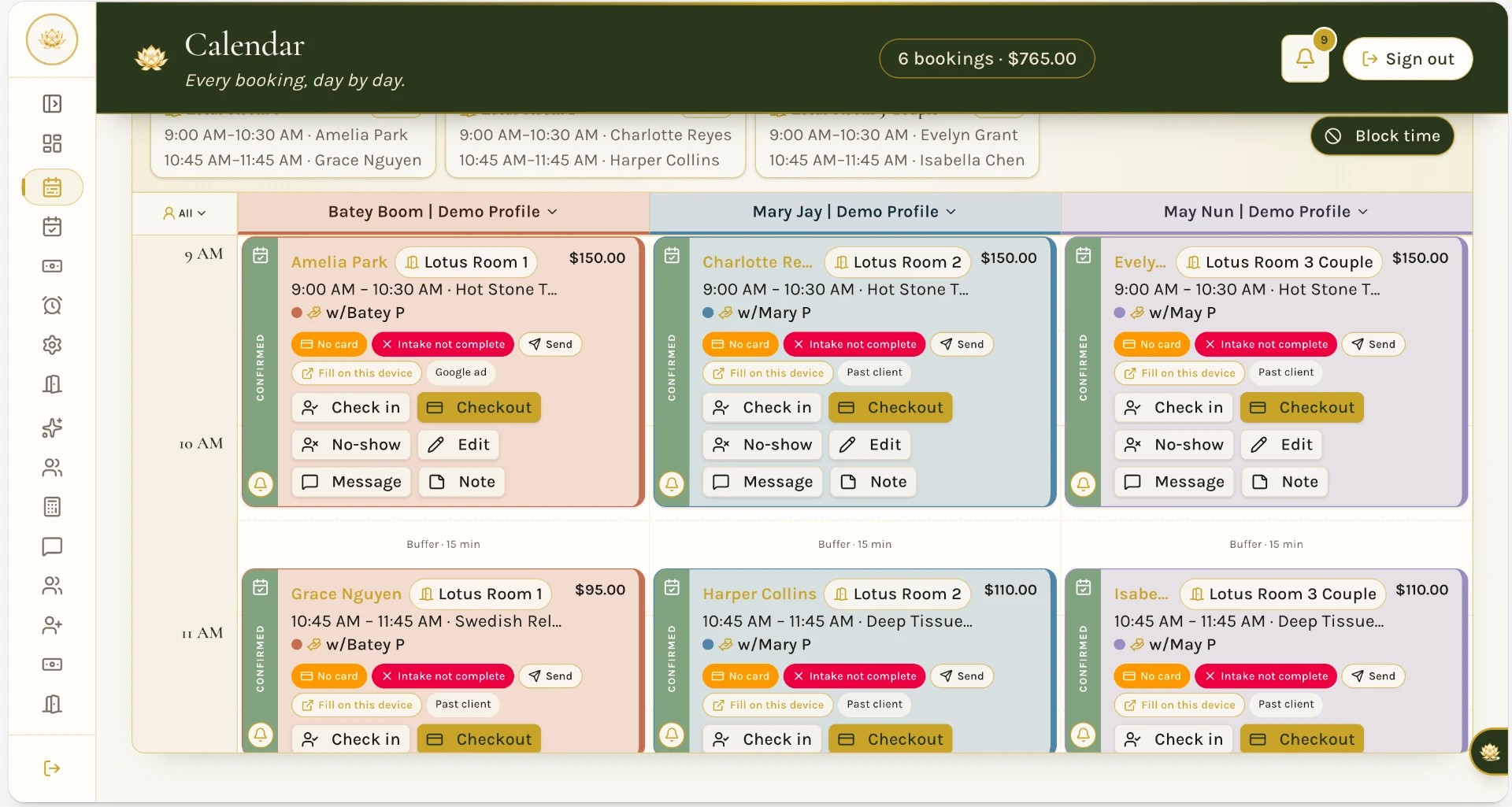The width and height of the screenshot is (1512, 807).
Task: Click No card badge on Amelia Park card
Action: 330,345
